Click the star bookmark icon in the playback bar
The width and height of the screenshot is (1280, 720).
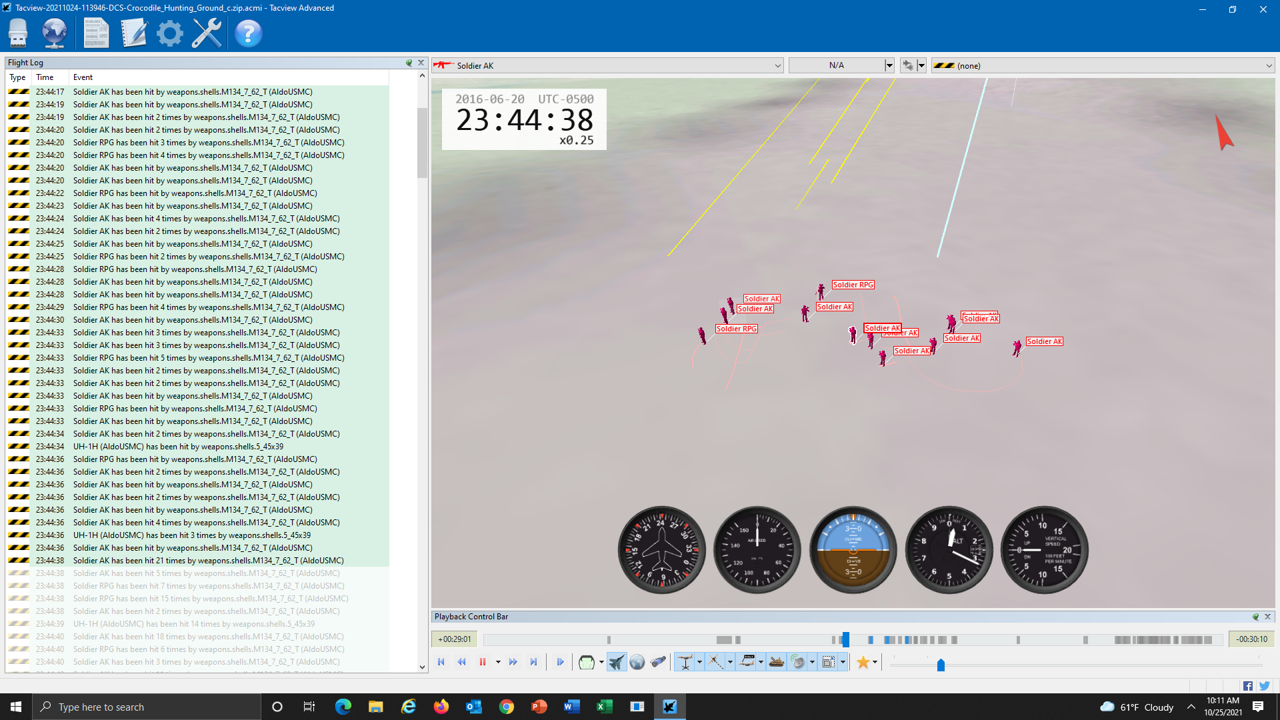click(862, 662)
